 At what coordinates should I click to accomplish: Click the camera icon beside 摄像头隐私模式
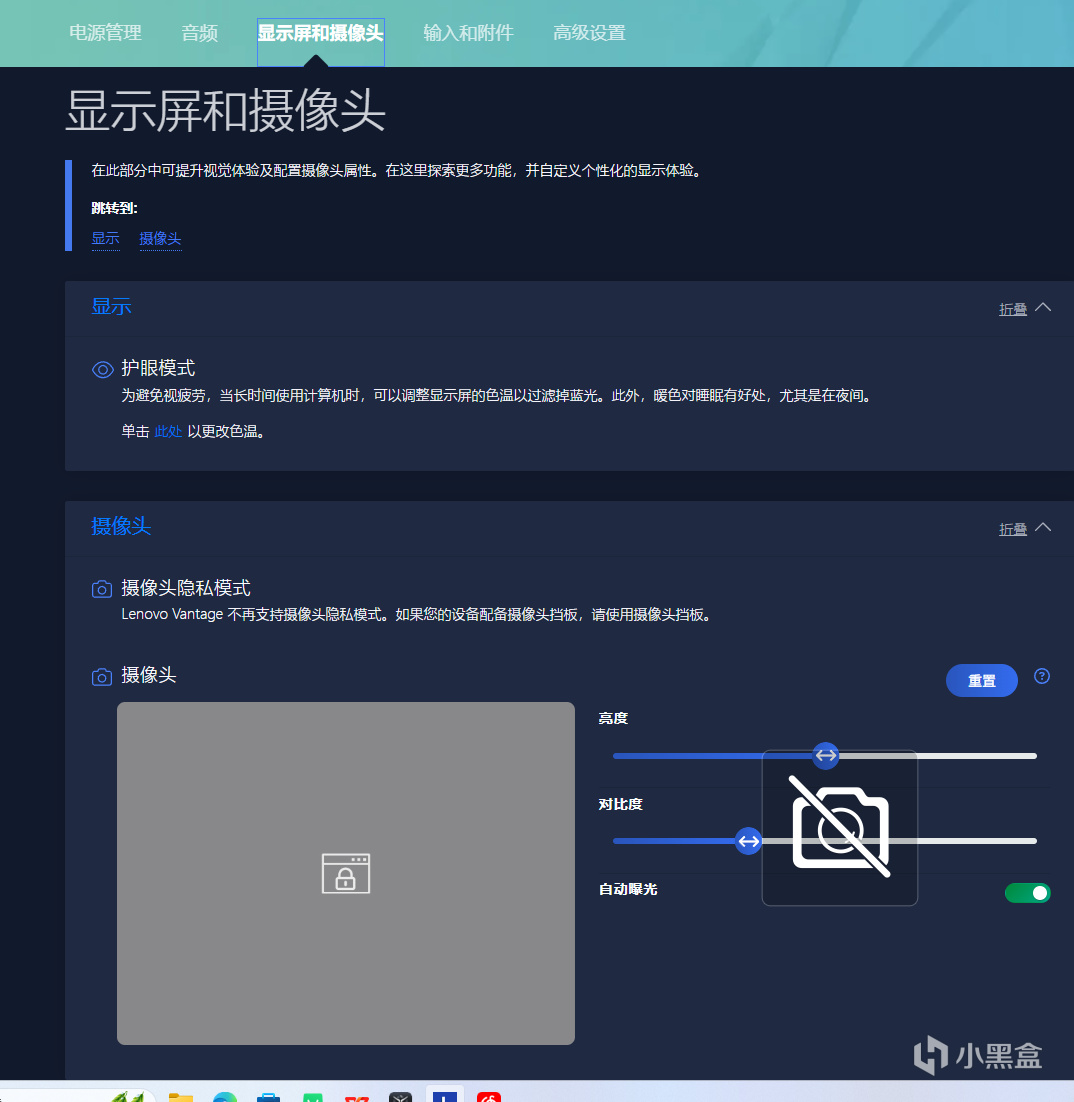[102, 589]
